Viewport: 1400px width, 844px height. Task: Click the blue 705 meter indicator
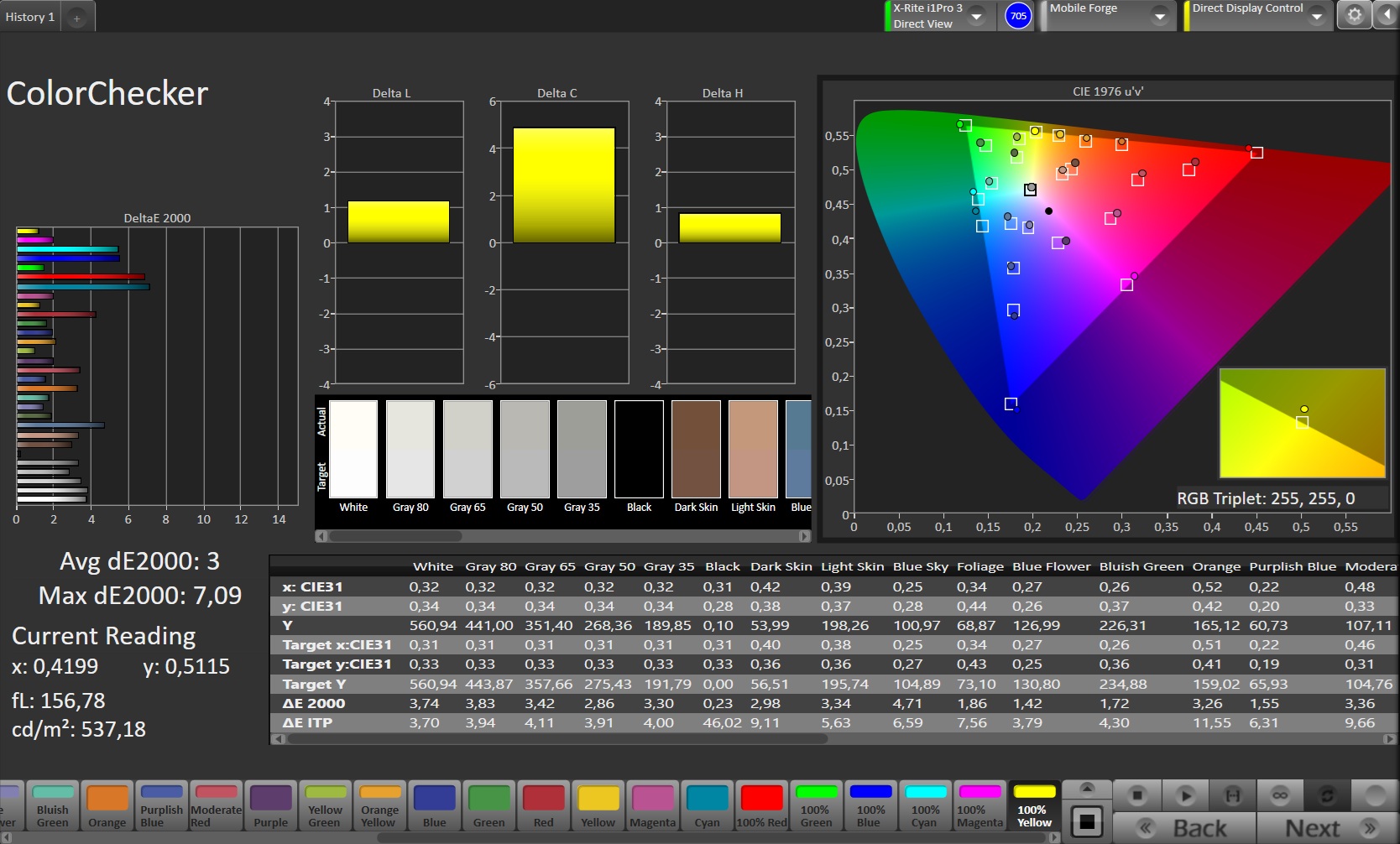click(x=1018, y=15)
